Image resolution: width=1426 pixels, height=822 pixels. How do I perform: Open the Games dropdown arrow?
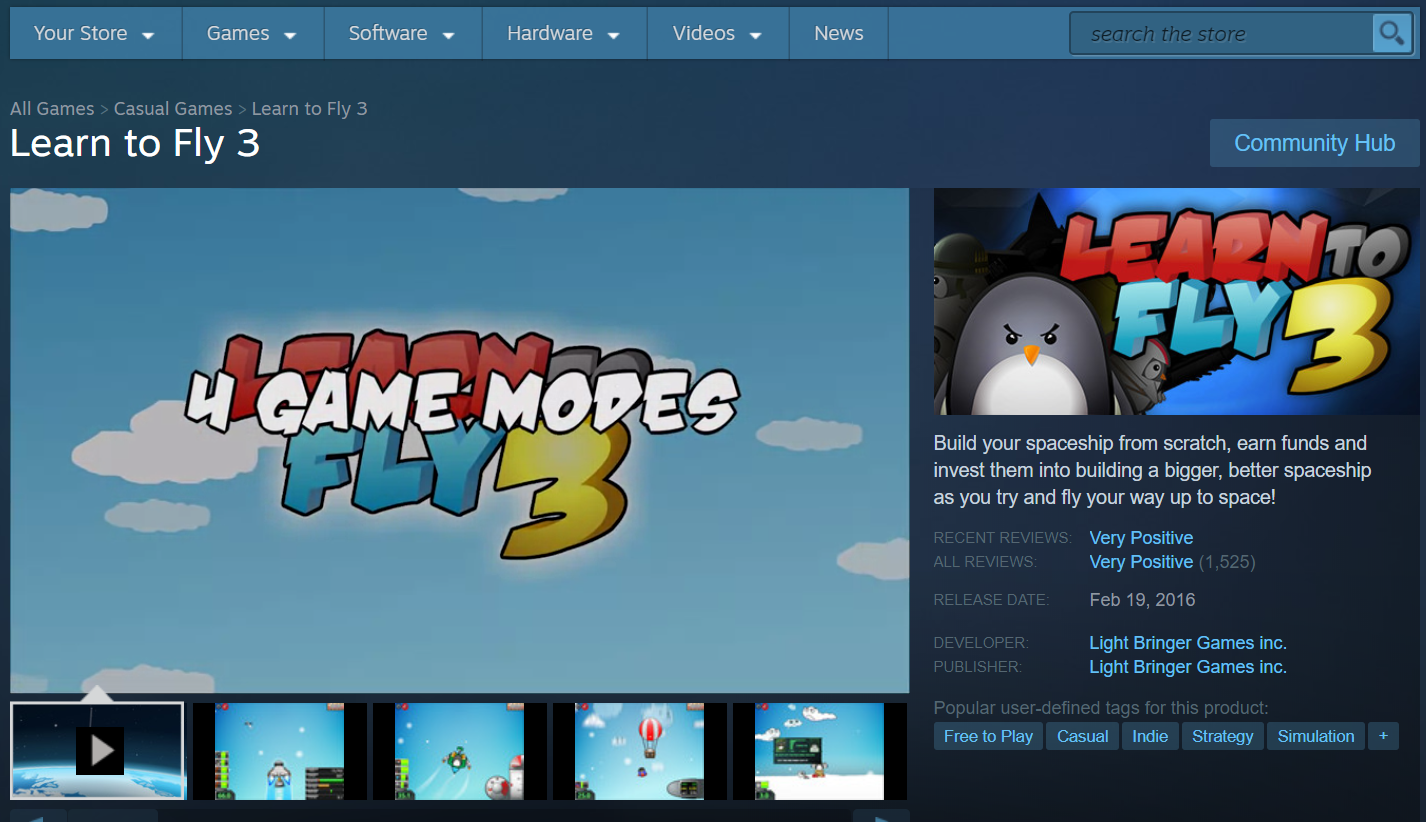(x=290, y=36)
